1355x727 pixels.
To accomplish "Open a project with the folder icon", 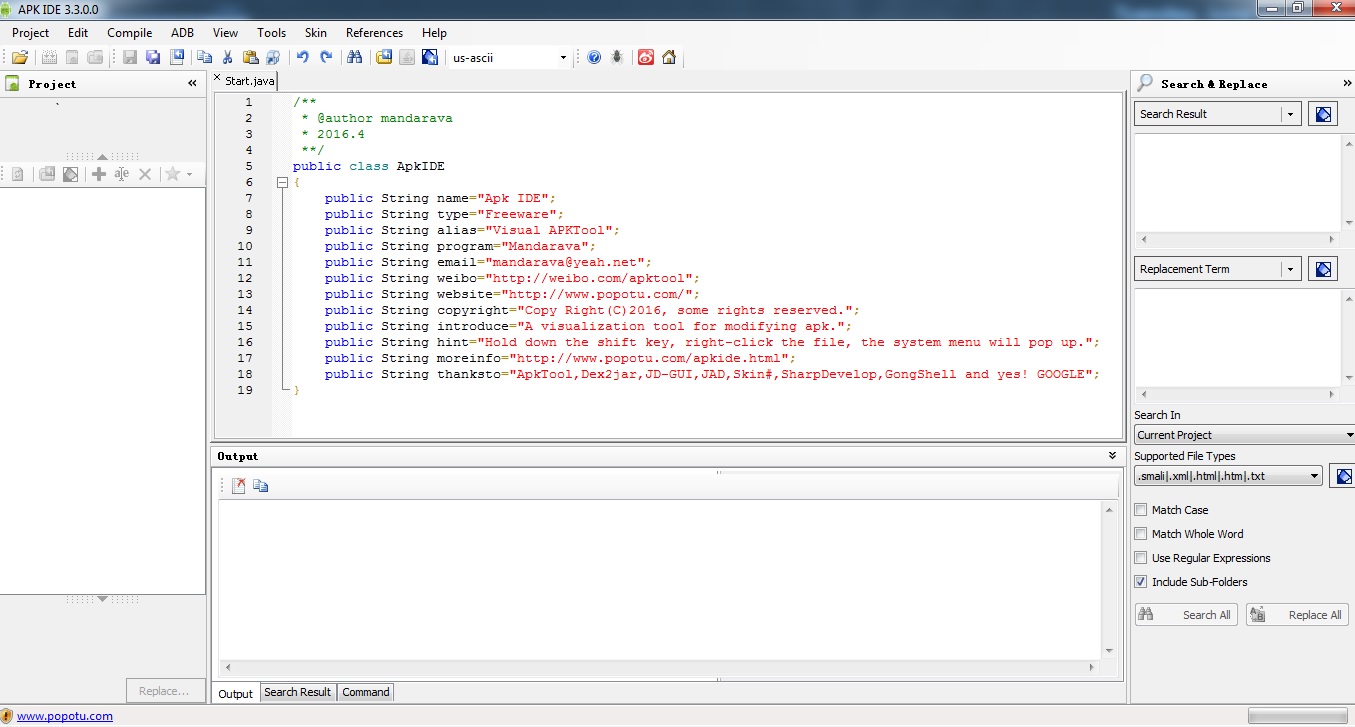I will tap(19, 58).
